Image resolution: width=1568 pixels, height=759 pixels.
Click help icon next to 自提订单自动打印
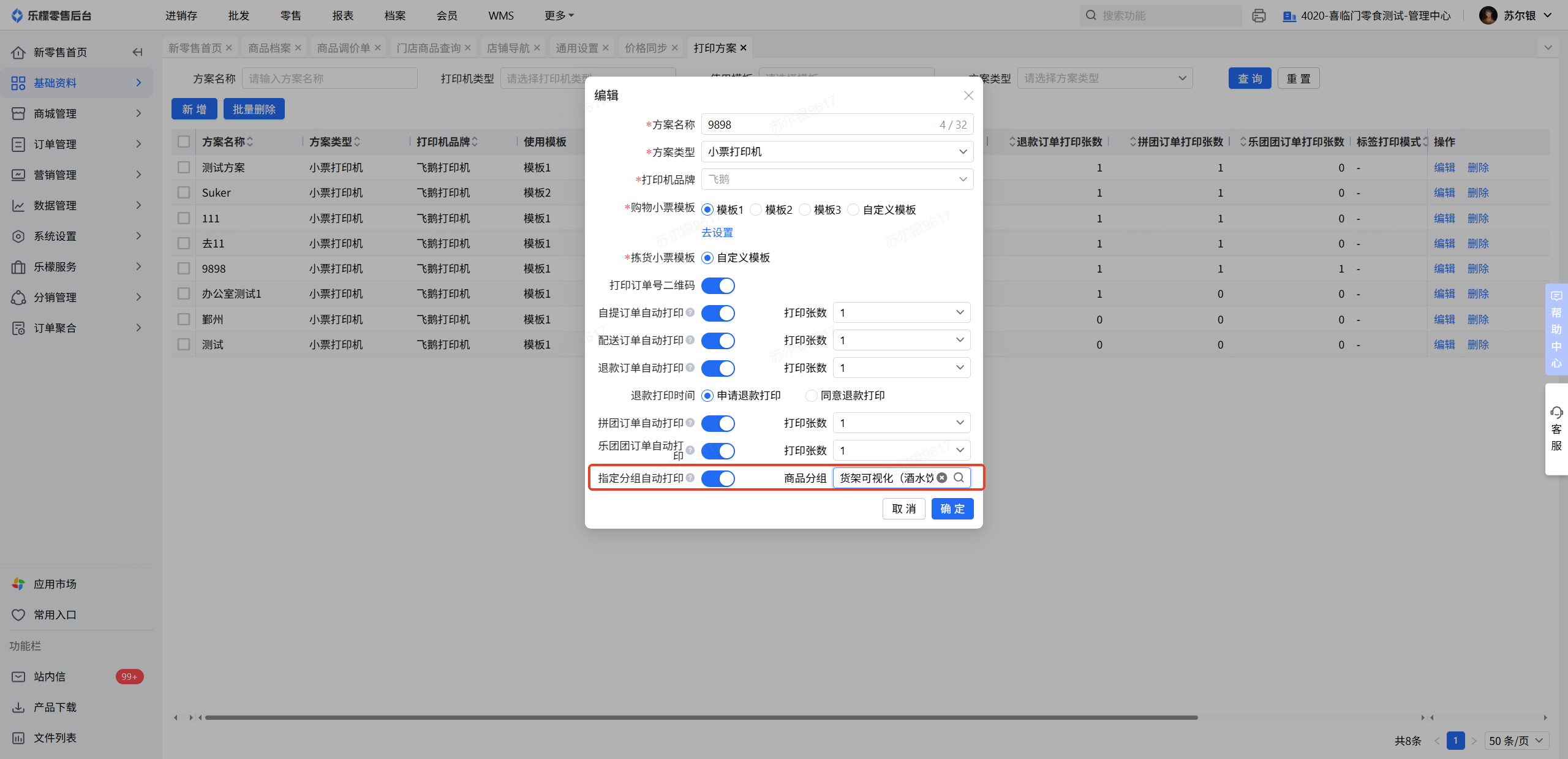click(x=690, y=313)
